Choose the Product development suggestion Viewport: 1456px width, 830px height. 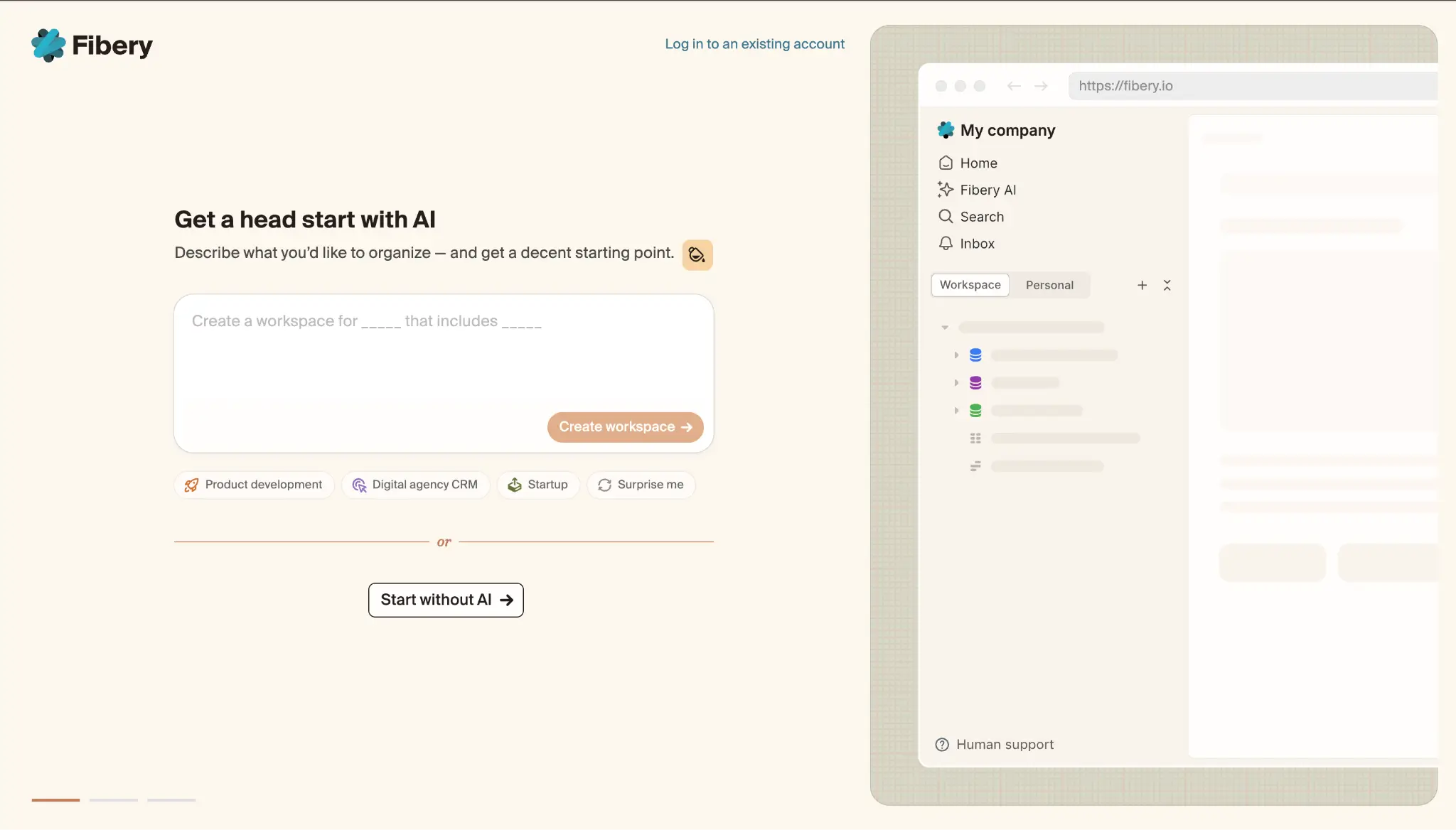click(254, 485)
